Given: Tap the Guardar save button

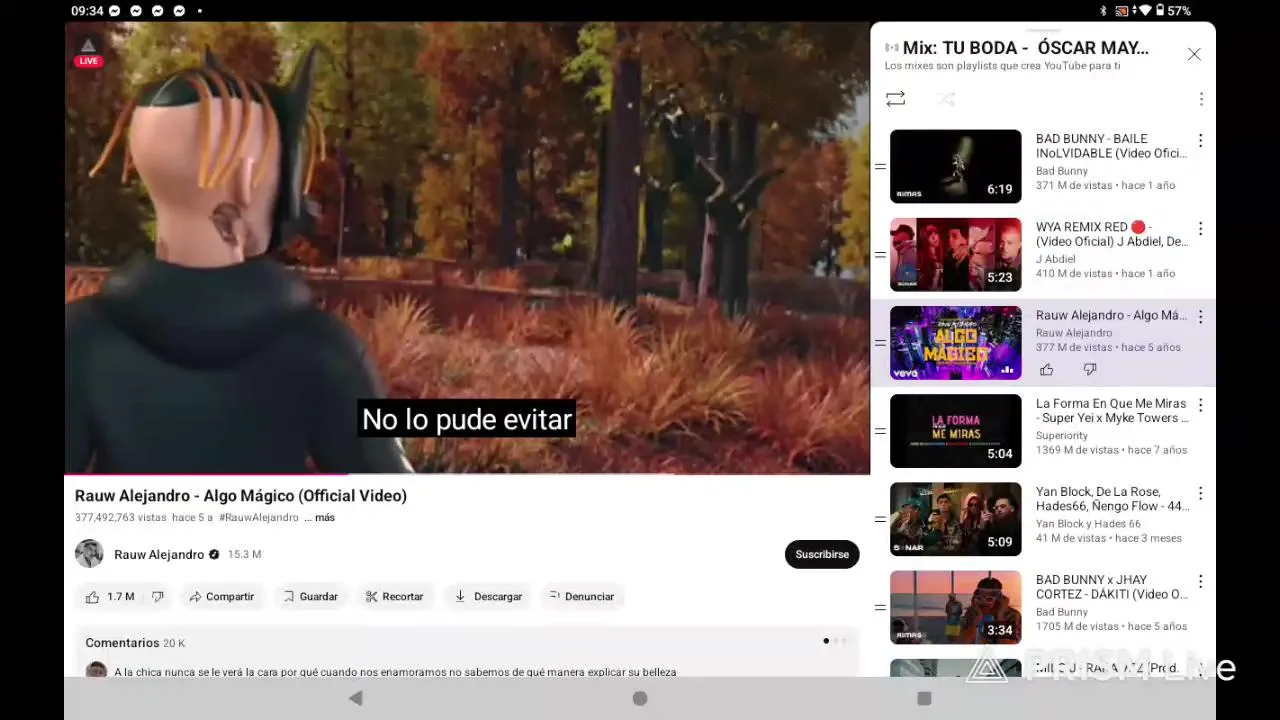Looking at the screenshot, I should click(x=310, y=597).
